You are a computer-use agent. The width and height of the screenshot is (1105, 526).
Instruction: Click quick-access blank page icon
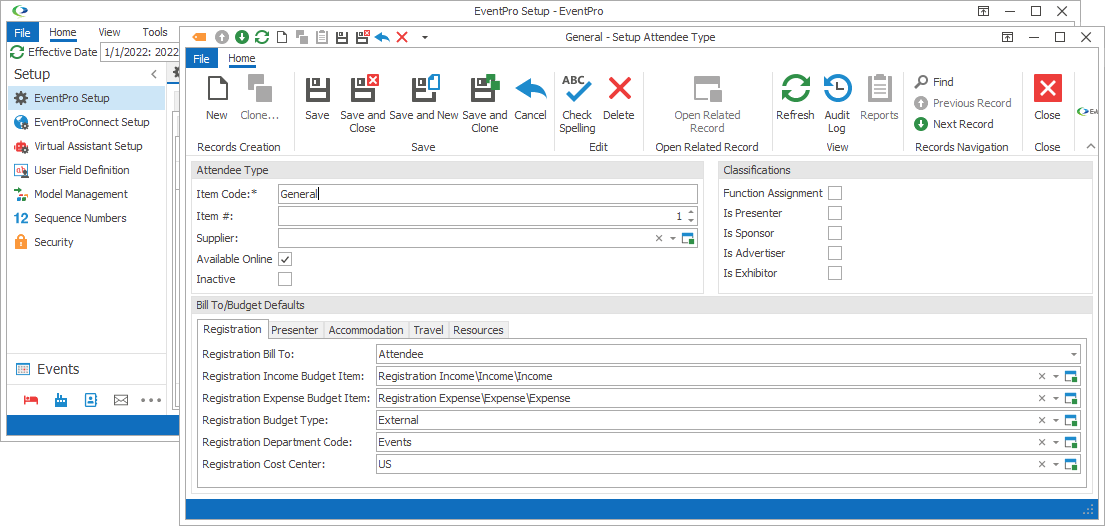click(281, 37)
